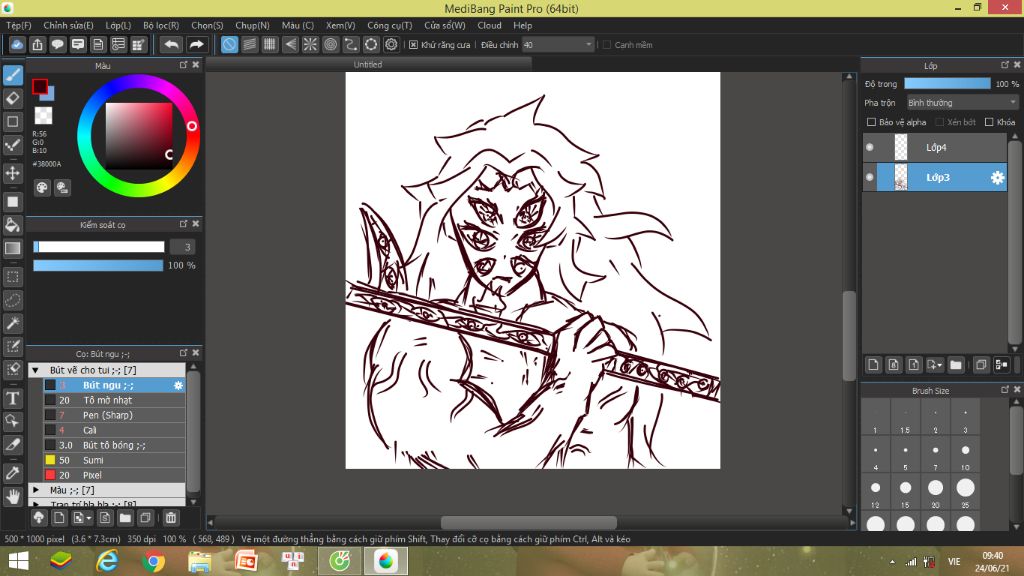Enable the Khóa checkbox

(989, 122)
